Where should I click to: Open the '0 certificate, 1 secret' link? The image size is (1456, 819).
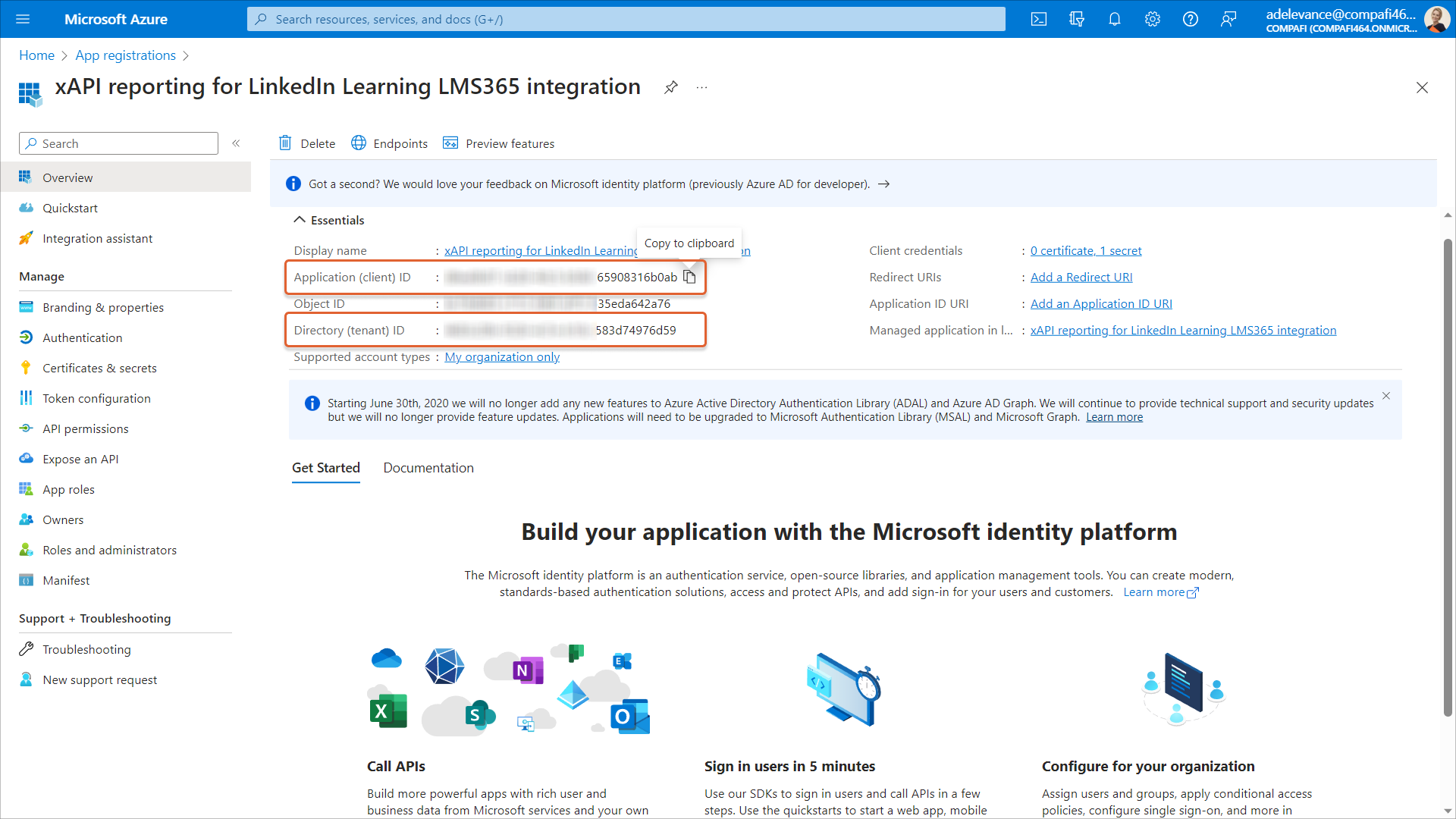pyautogui.click(x=1085, y=250)
